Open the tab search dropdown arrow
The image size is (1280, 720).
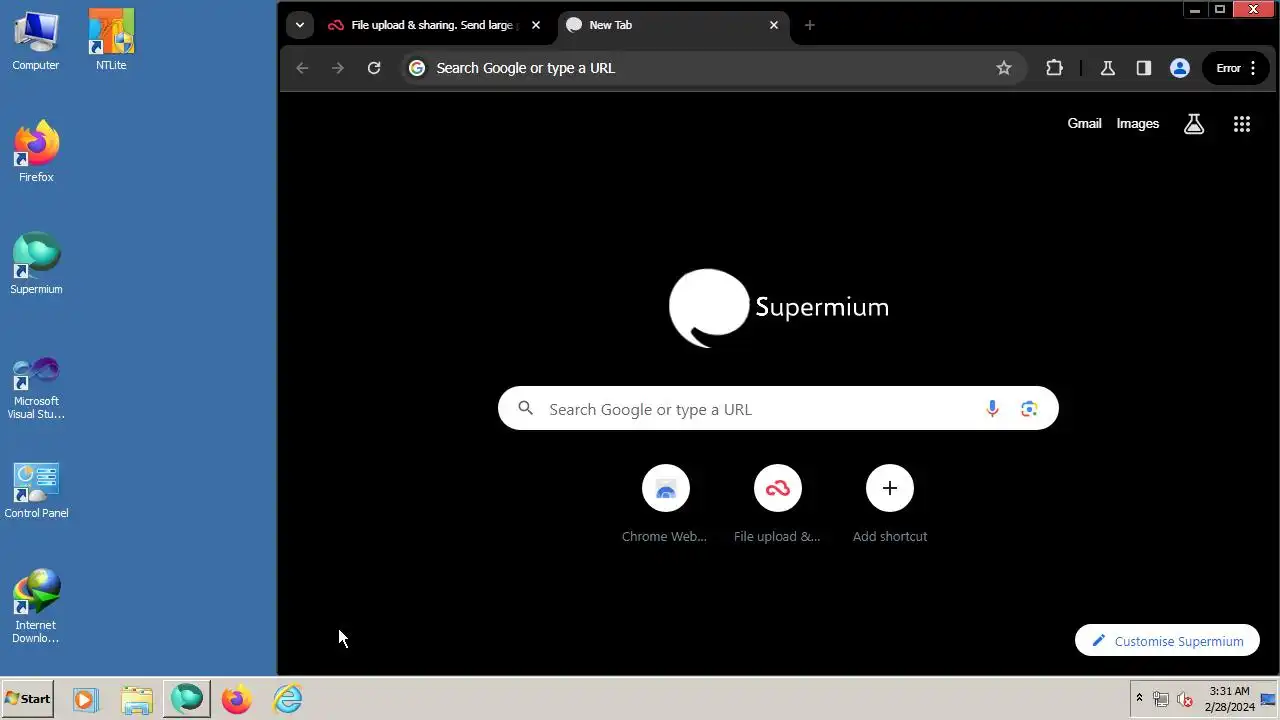(299, 25)
